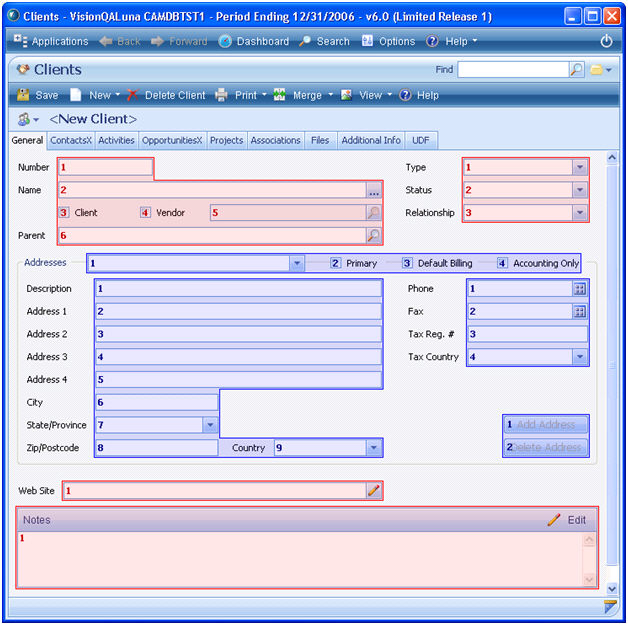
Task: Expand the Type dropdown
Action: (x=579, y=167)
